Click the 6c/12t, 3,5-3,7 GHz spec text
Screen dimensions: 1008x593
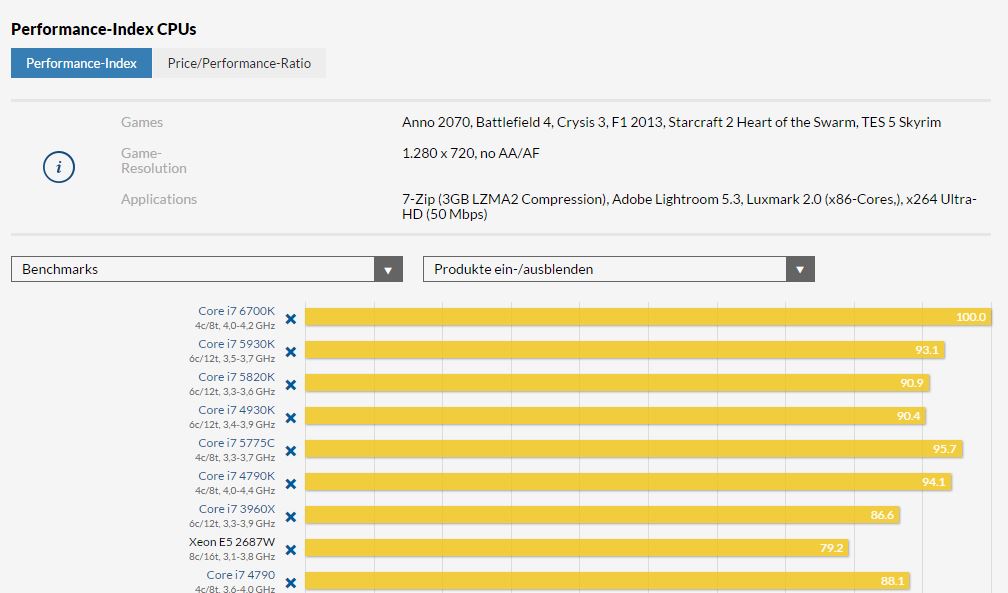pyautogui.click(x=231, y=359)
